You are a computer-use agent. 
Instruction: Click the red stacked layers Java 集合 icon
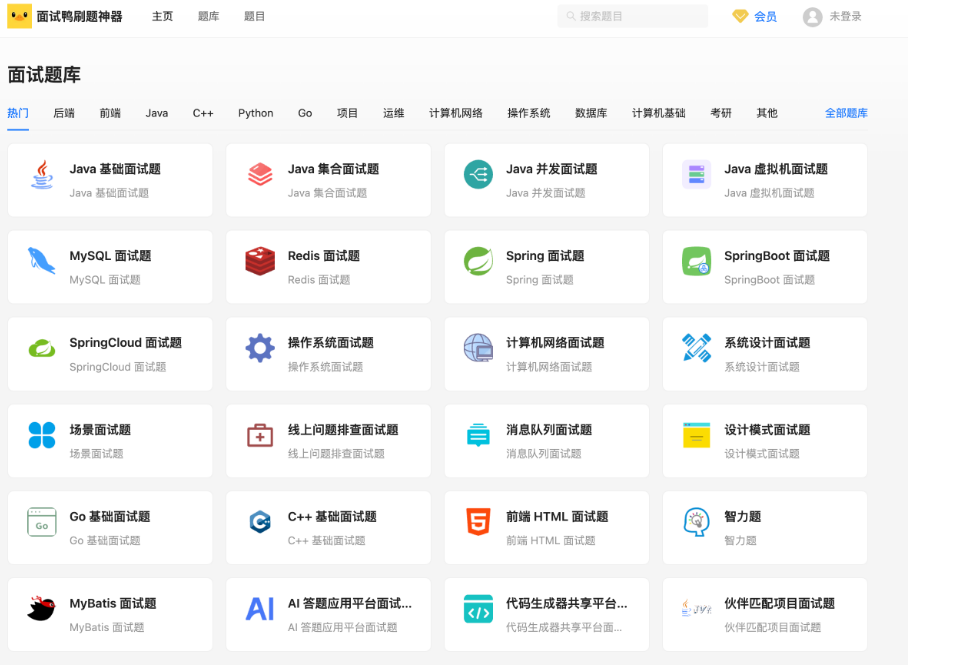(x=260, y=174)
